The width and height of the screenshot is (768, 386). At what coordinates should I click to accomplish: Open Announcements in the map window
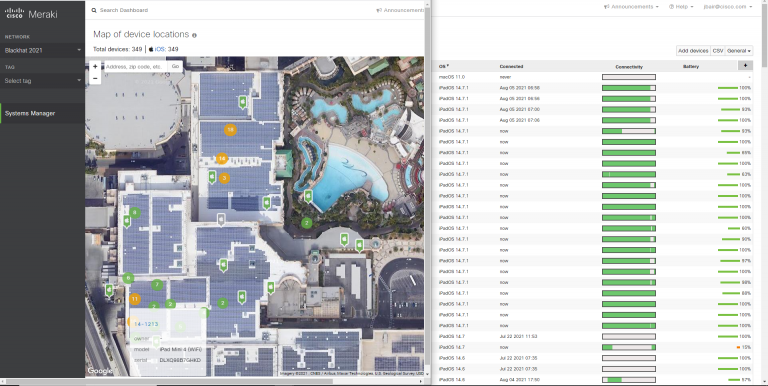400,10
